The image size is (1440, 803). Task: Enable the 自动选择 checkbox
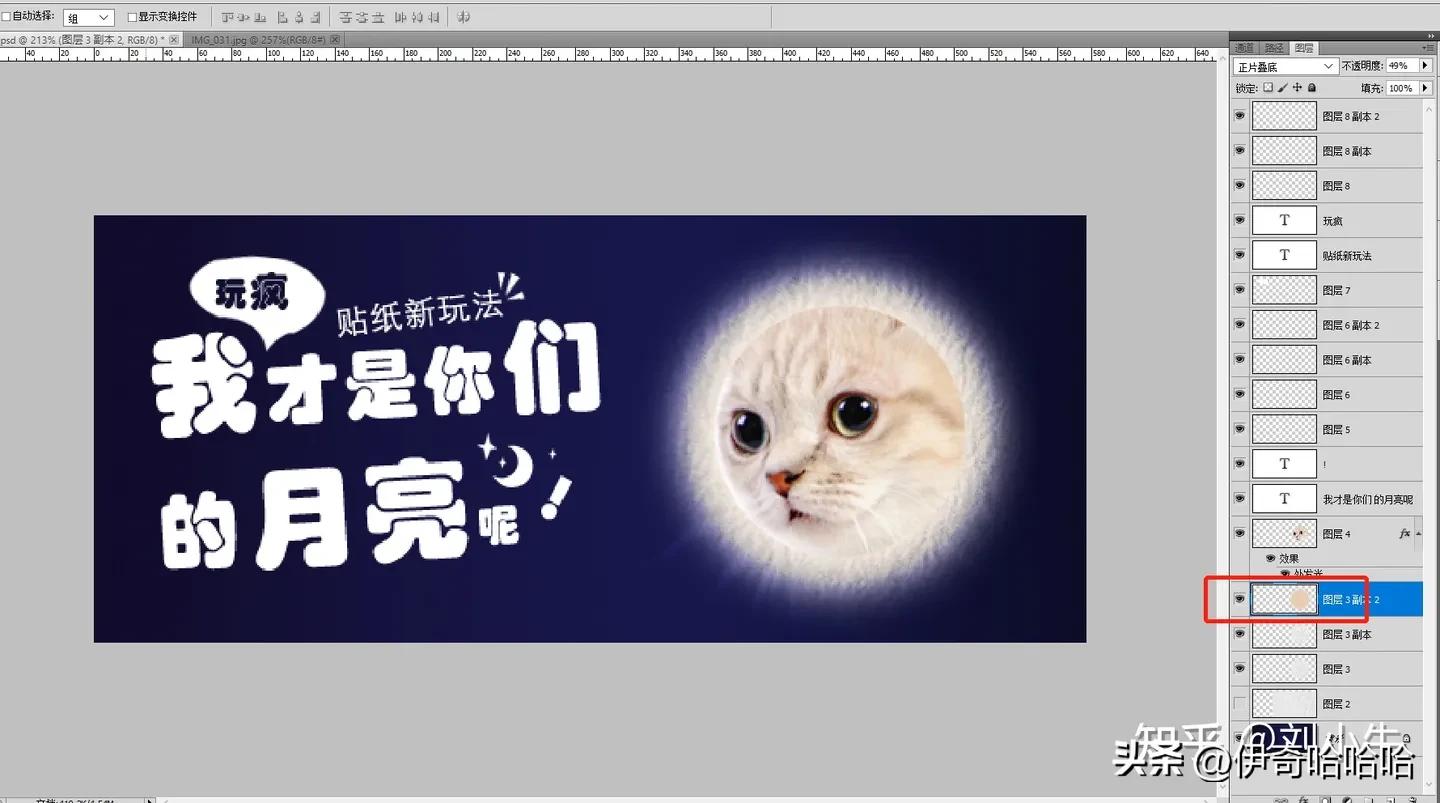[6, 16]
